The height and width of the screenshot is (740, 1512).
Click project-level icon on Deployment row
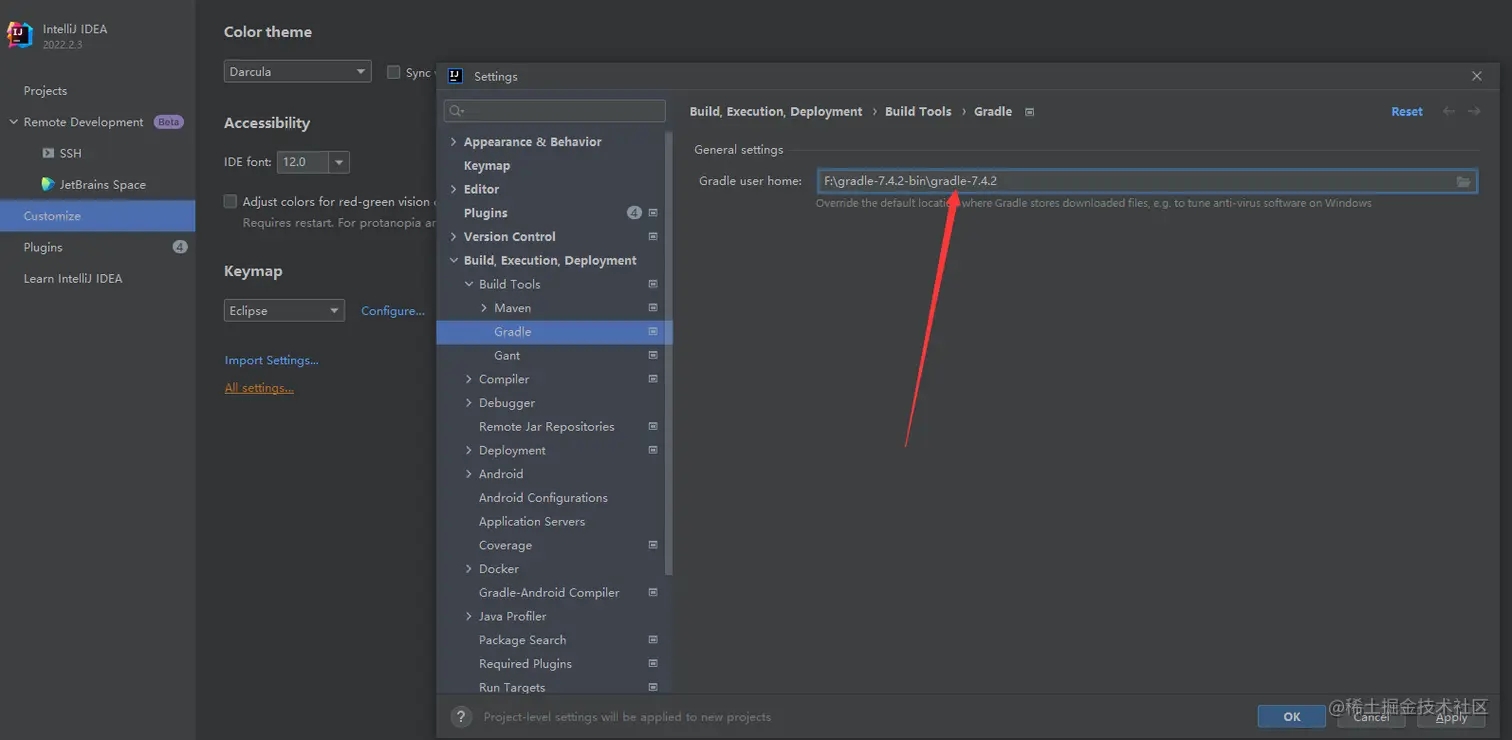click(x=653, y=450)
